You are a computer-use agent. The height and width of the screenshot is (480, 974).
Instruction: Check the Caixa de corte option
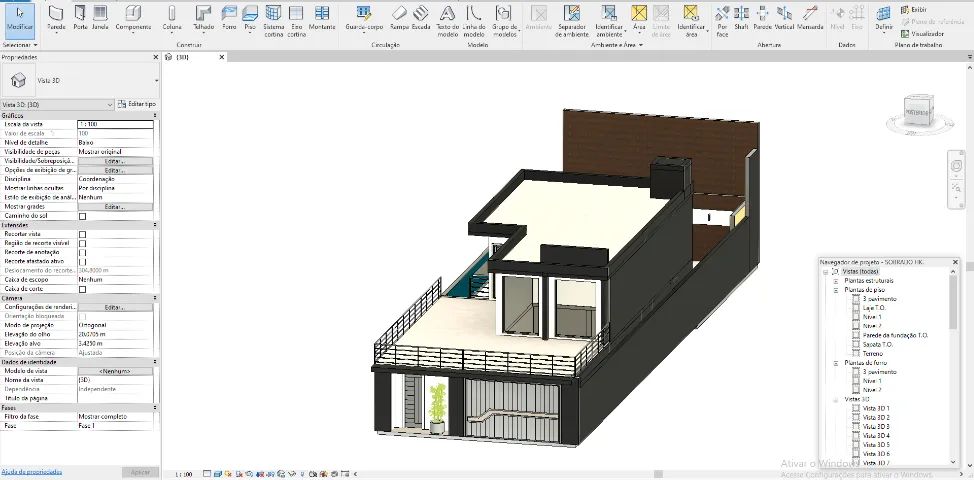83,289
